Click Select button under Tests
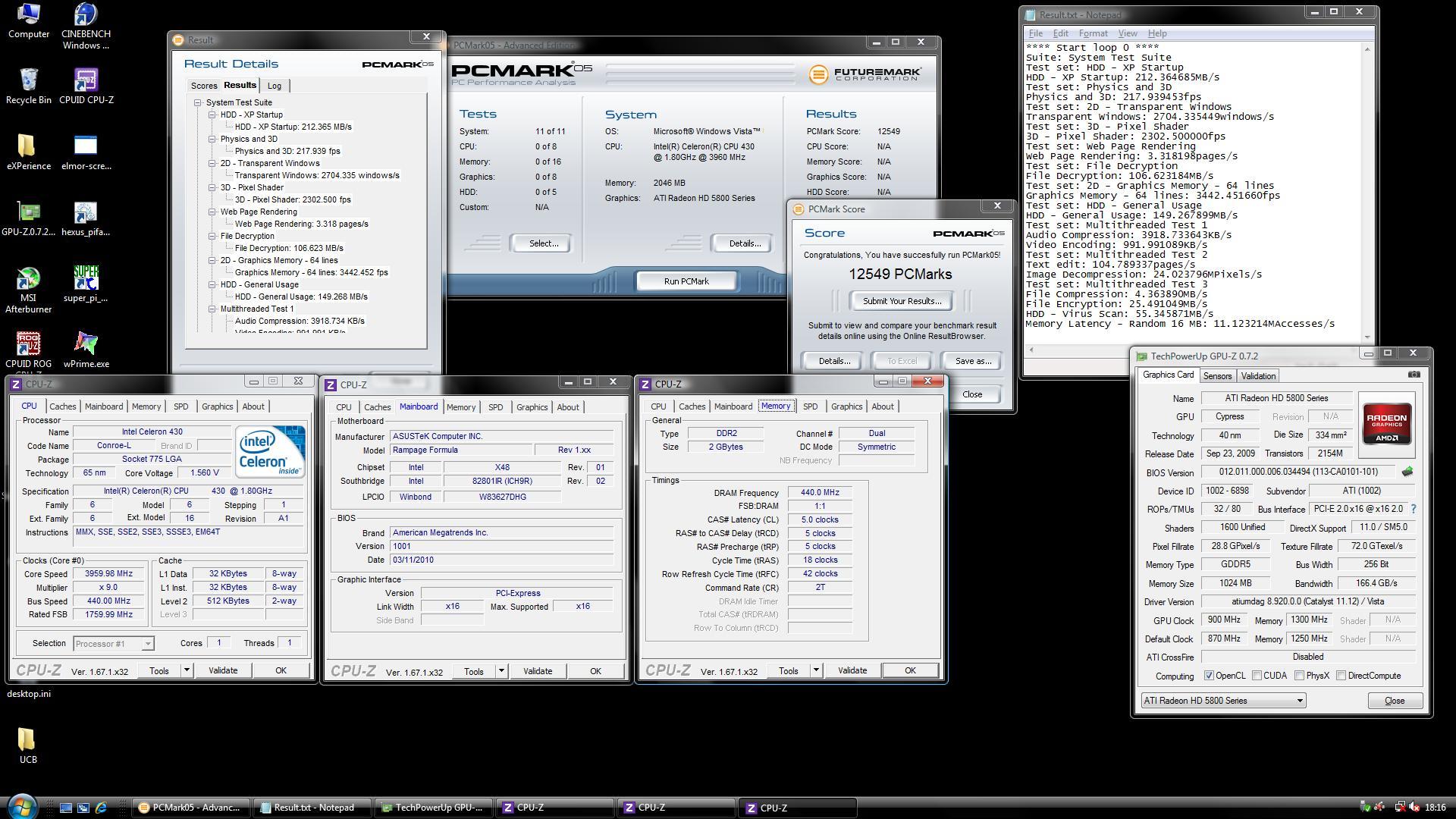This screenshot has height=819, width=1456. click(x=543, y=243)
